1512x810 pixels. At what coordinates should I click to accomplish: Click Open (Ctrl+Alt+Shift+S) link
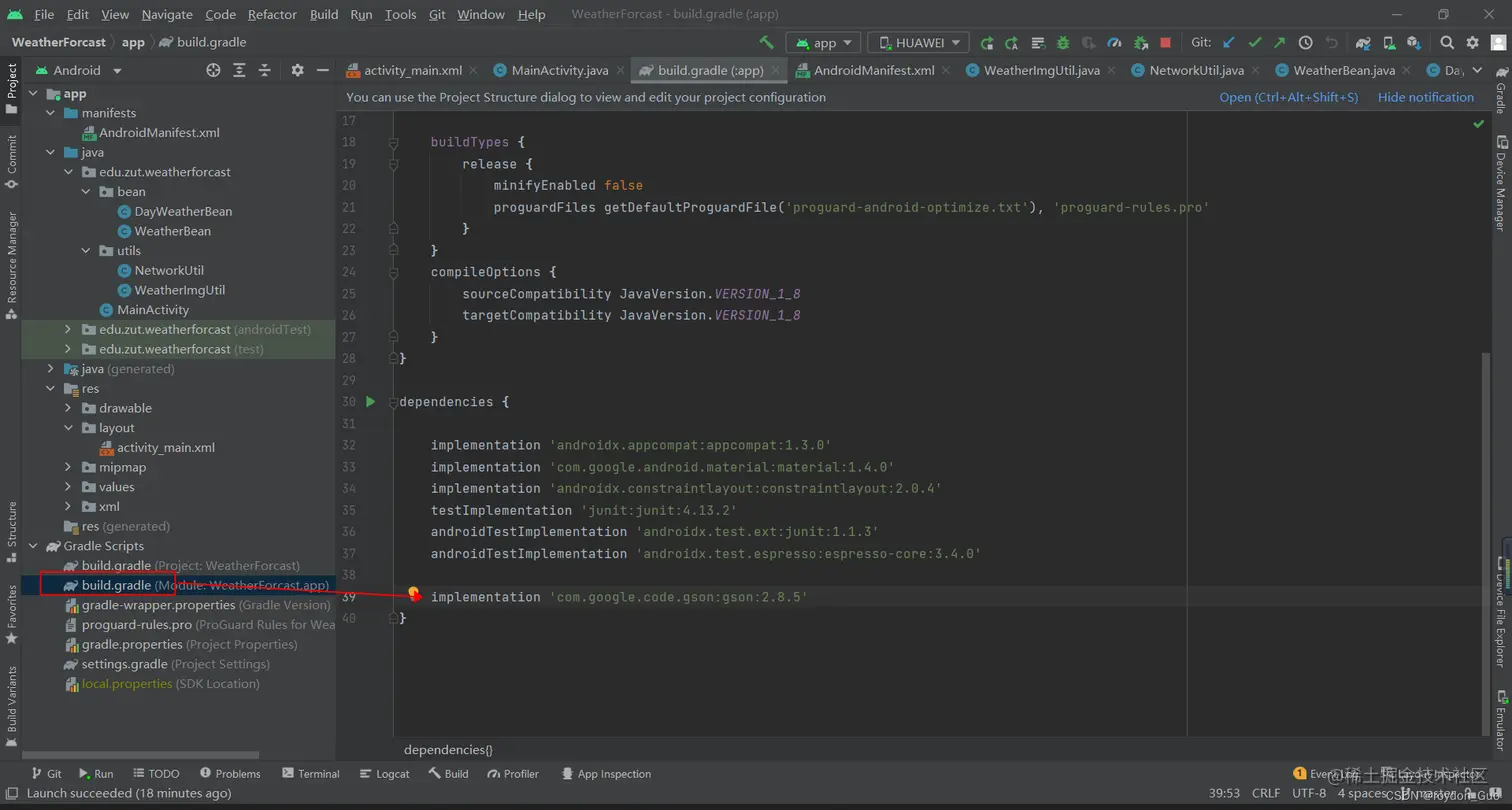coord(1288,97)
